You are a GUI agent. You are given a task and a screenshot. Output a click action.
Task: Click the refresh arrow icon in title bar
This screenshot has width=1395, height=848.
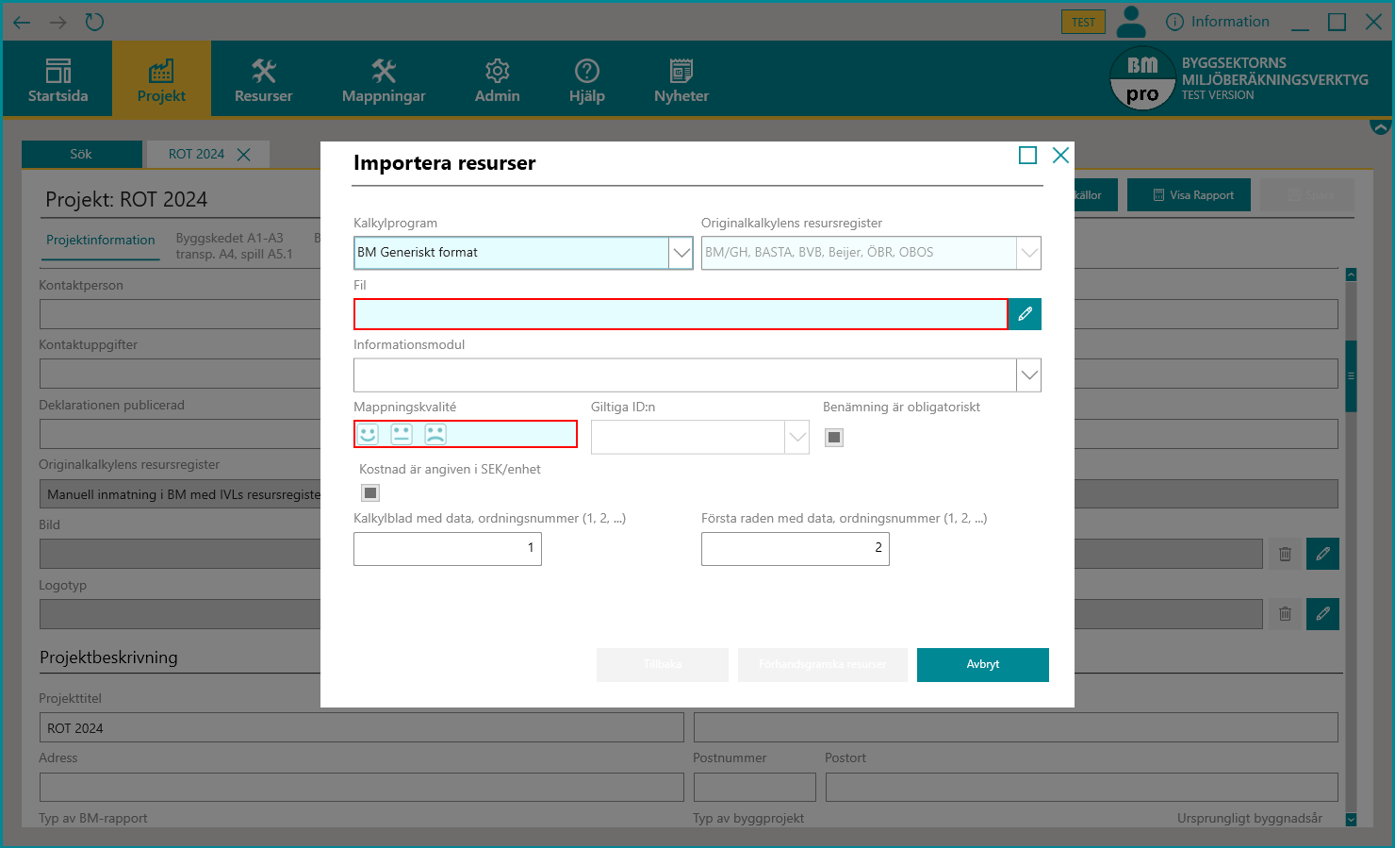click(x=94, y=22)
